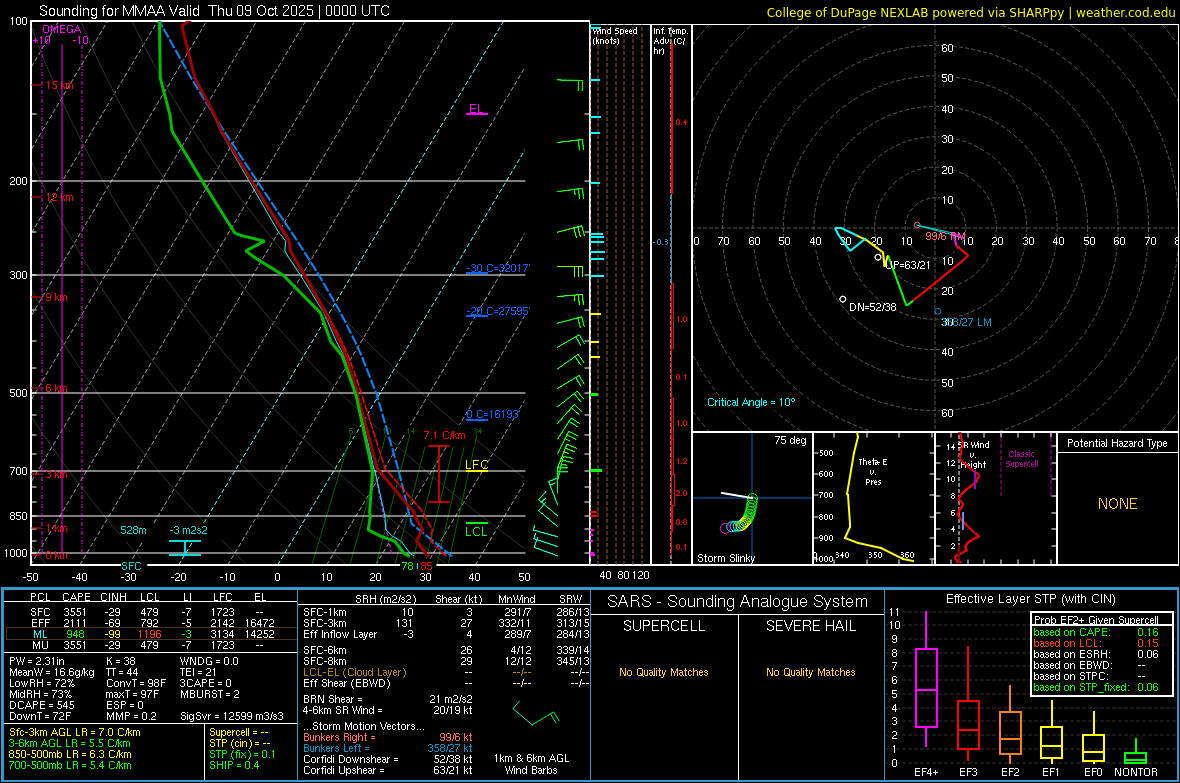The width and height of the screenshot is (1180, 783).
Task: Click the 'Theta-E v. Pres' panel label
Action: [873, 471]
